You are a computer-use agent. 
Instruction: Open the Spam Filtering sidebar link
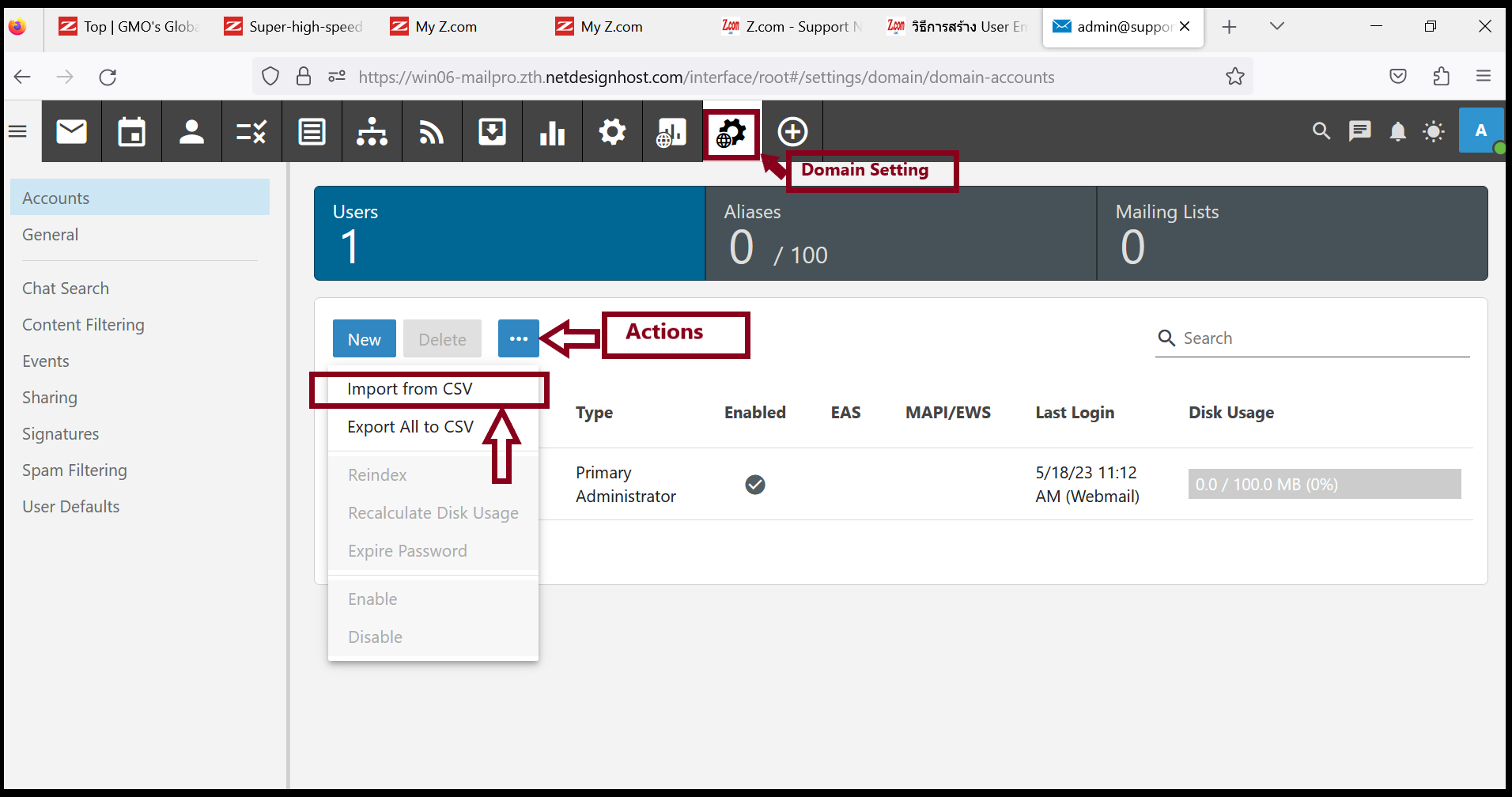pyautogui.click(x=74, y=470)
